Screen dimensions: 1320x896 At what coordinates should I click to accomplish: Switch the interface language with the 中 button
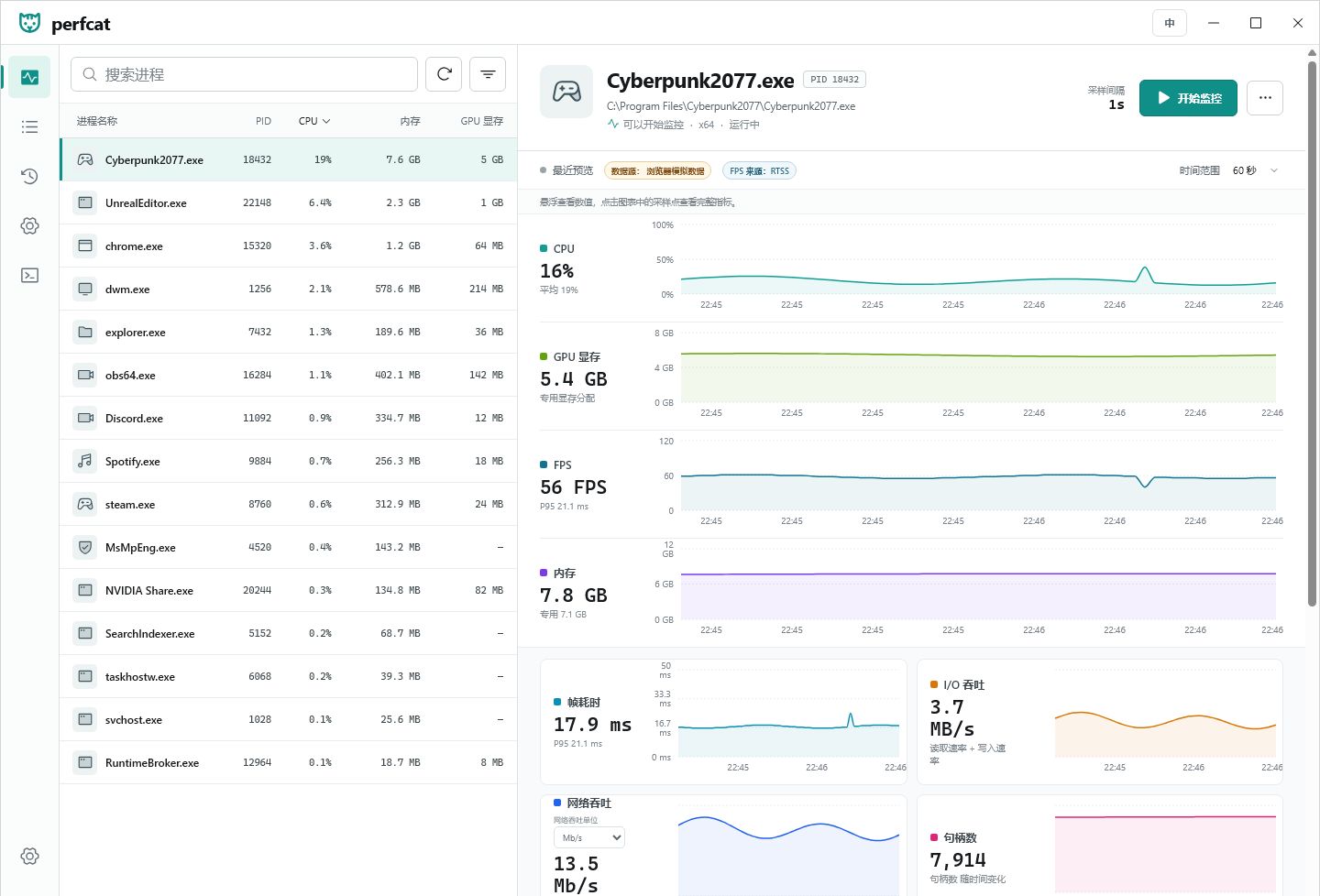tap(1170, 23)
